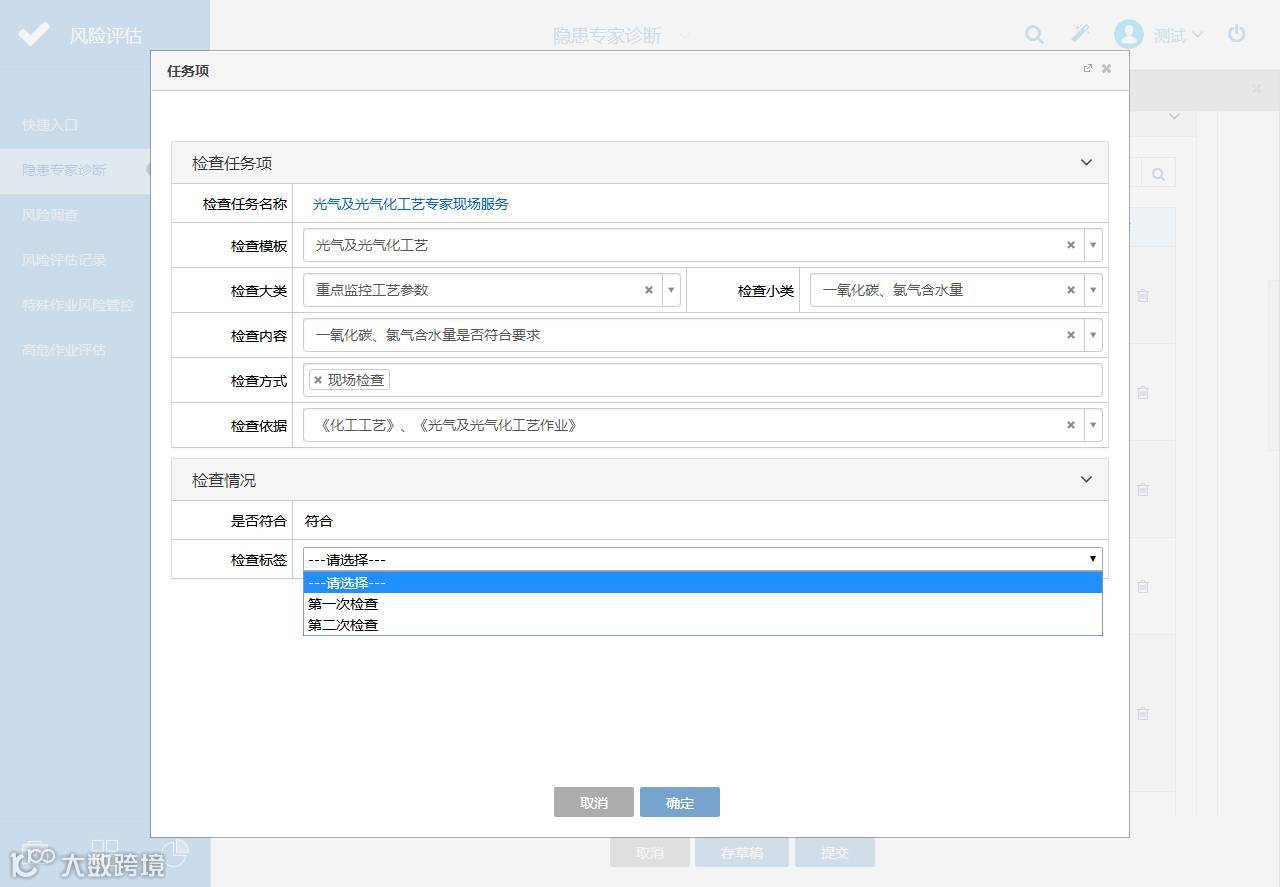Click 提交 on the background page
This screenshot has width=1280, height=887.
click(x=835, y=852)
